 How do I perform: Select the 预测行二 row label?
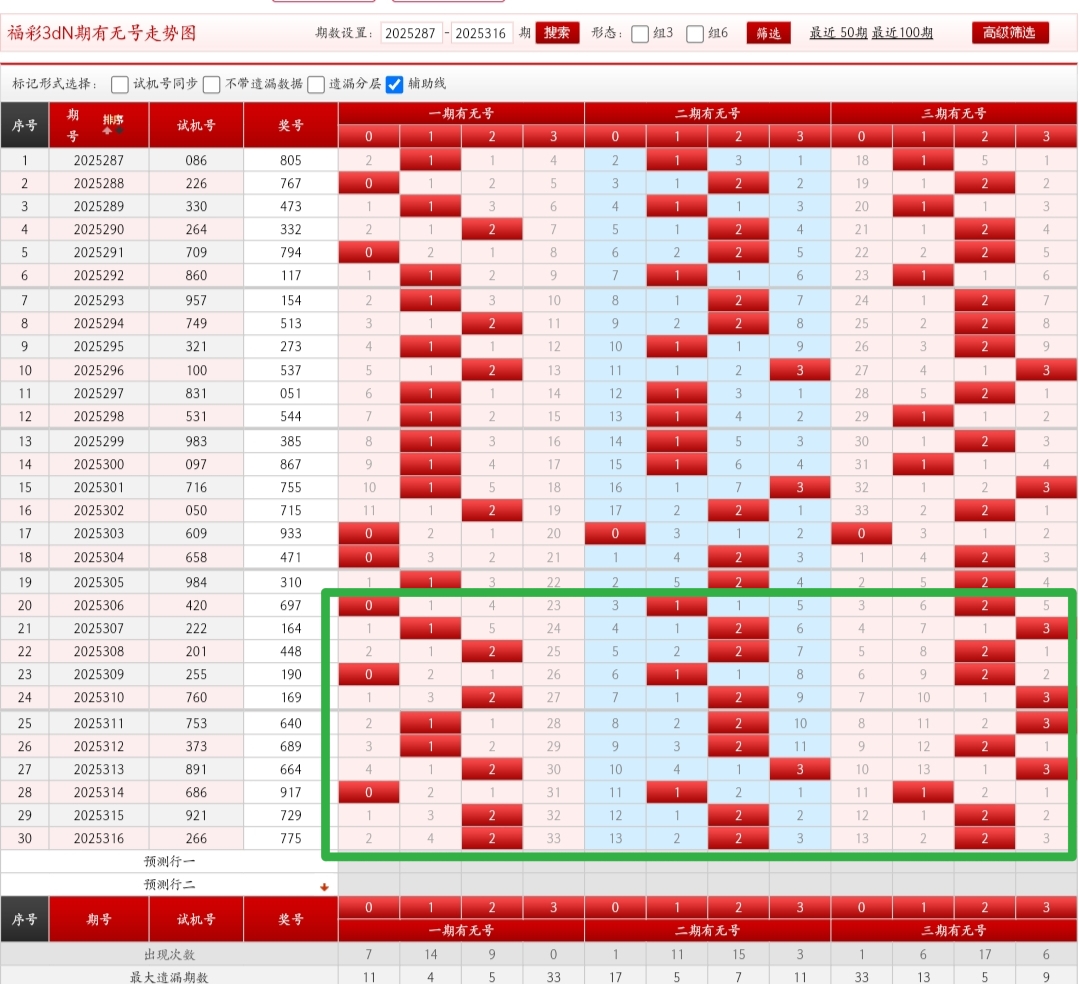coord(169,885)
